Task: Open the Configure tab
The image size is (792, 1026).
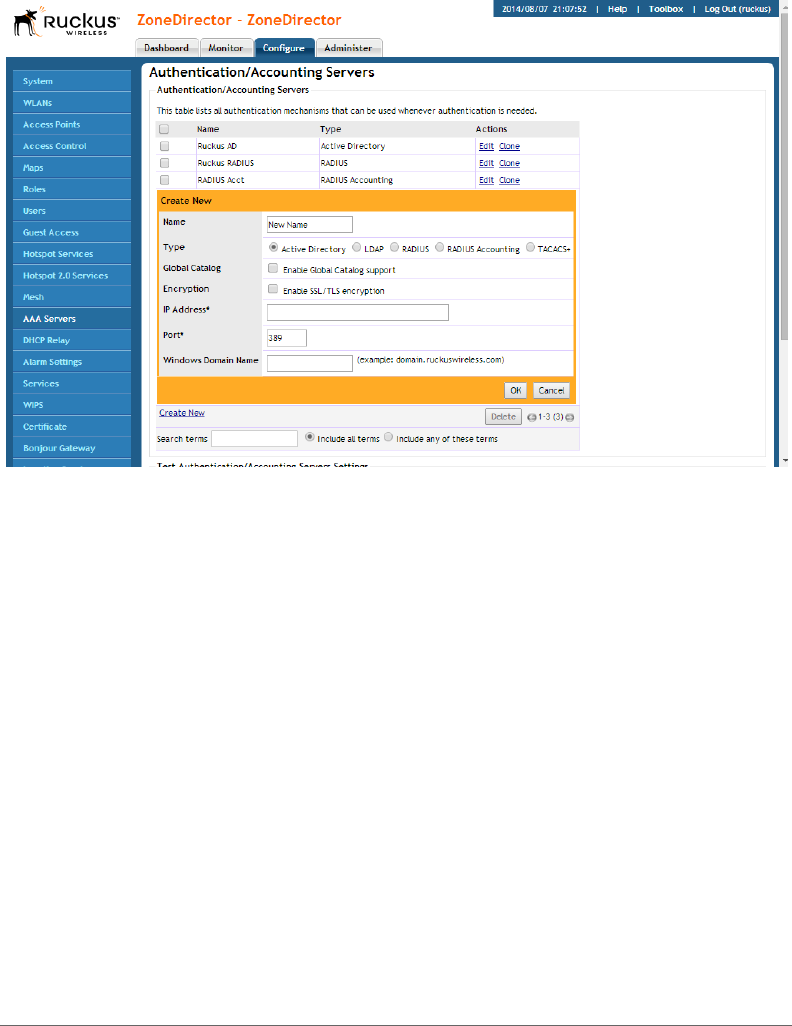Action: (x=283, y=48)
